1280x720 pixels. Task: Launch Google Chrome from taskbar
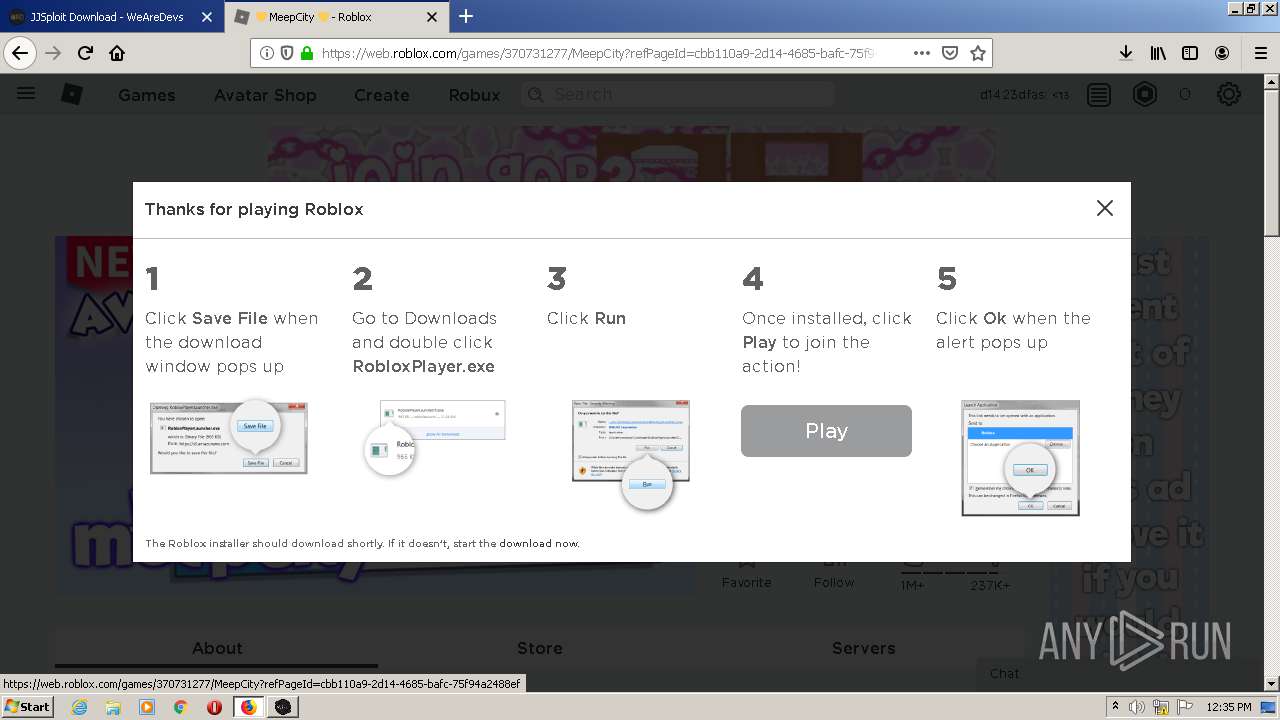click(180, 707)
